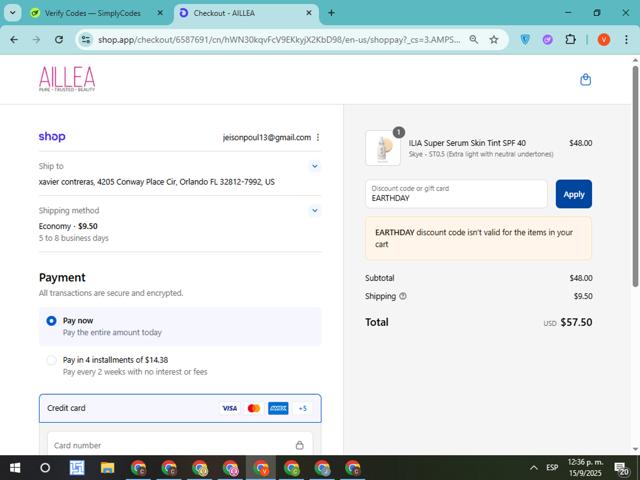
Task: Show the +5 more card types
Action: coord(302,408)
